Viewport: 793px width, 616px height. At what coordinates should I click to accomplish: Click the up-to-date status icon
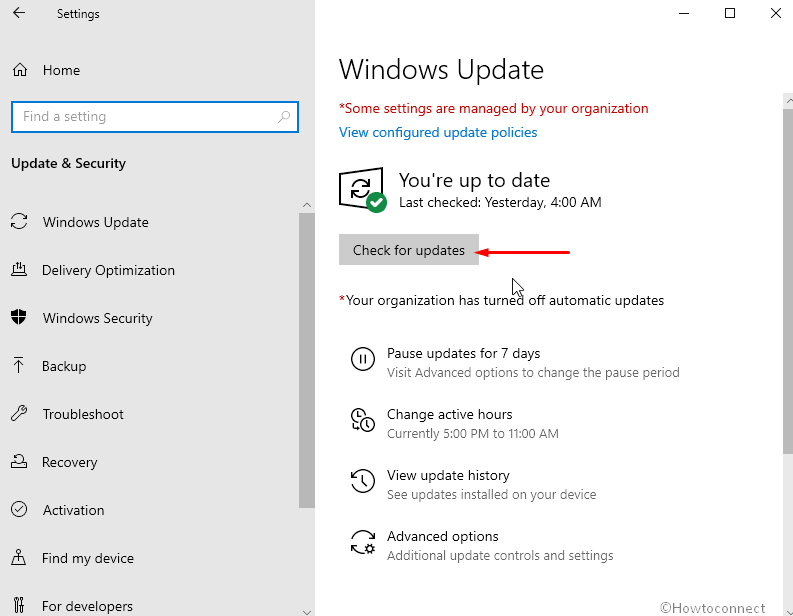click(x=363, y=189)
